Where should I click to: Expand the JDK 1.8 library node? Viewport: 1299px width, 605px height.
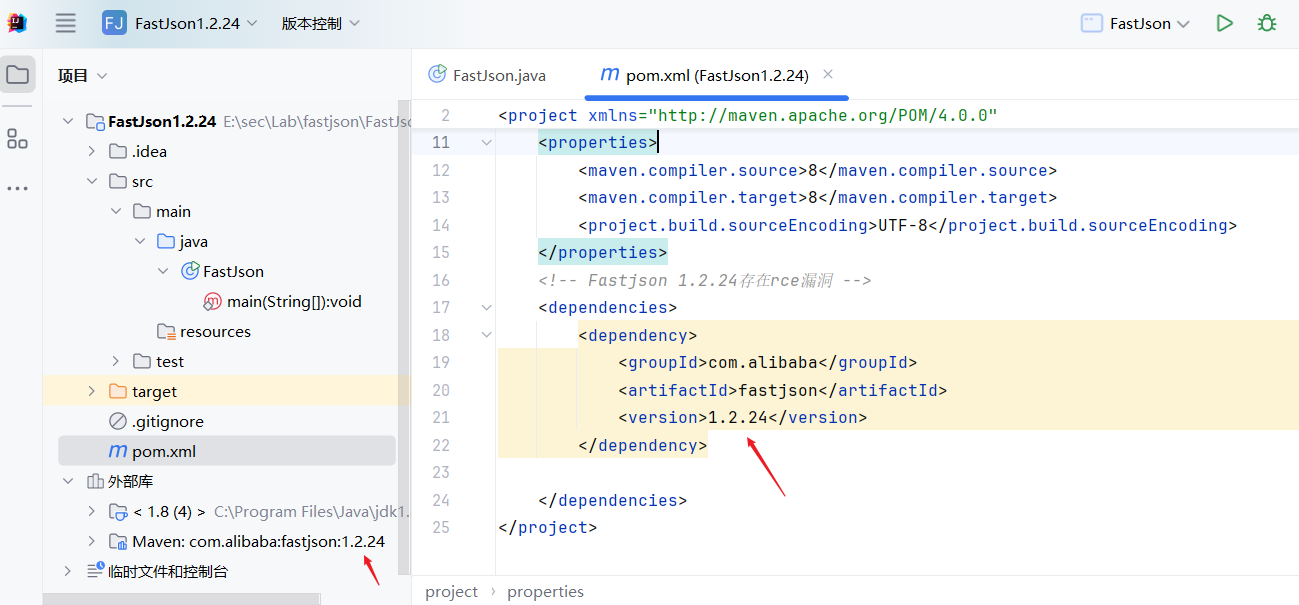pos(92,511)
